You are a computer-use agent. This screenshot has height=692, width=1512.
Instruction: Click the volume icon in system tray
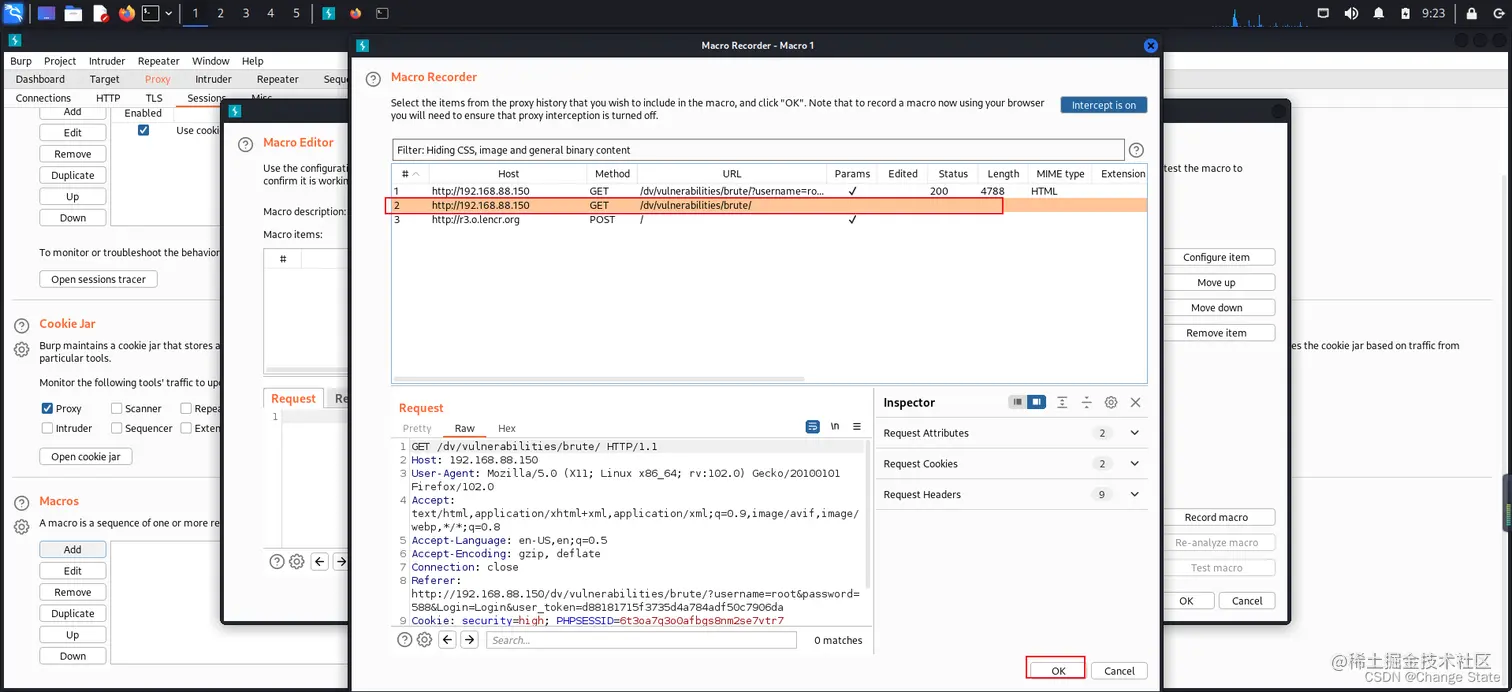click(1351, 13)
